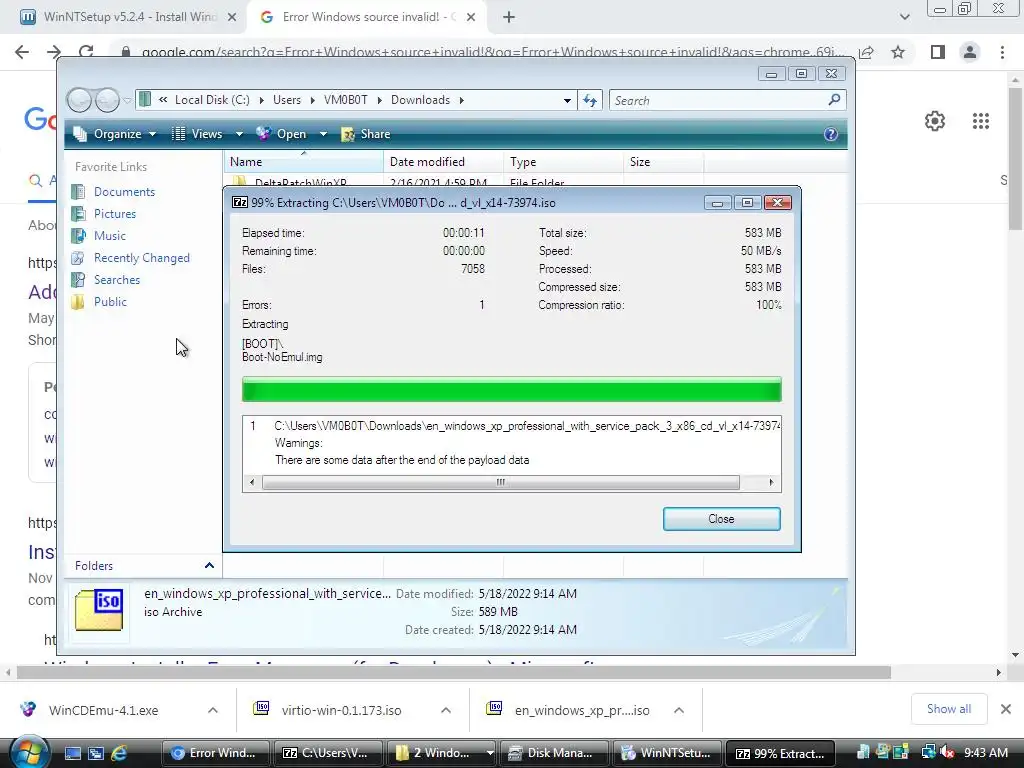Expand the address bar history dropdown
1024x768 pixels.
coord(567,101)
